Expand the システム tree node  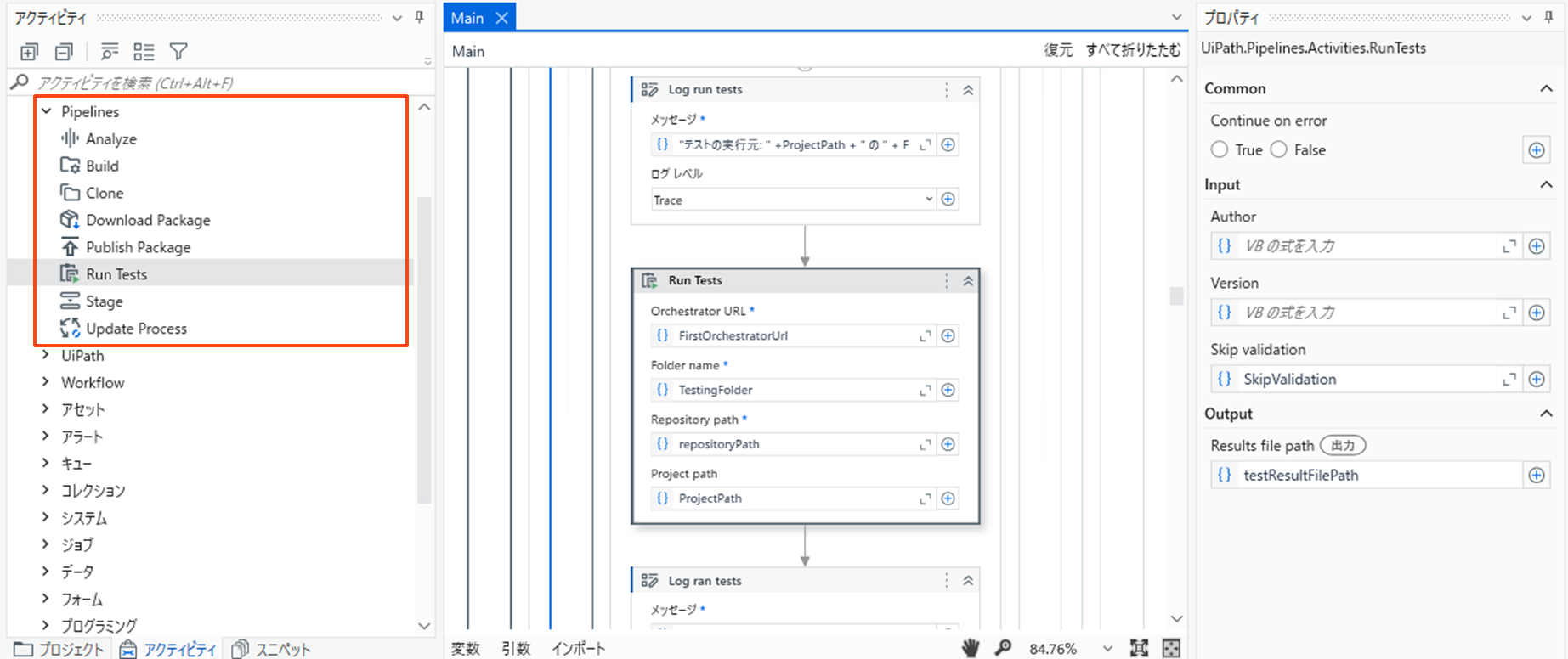(46, 517)
